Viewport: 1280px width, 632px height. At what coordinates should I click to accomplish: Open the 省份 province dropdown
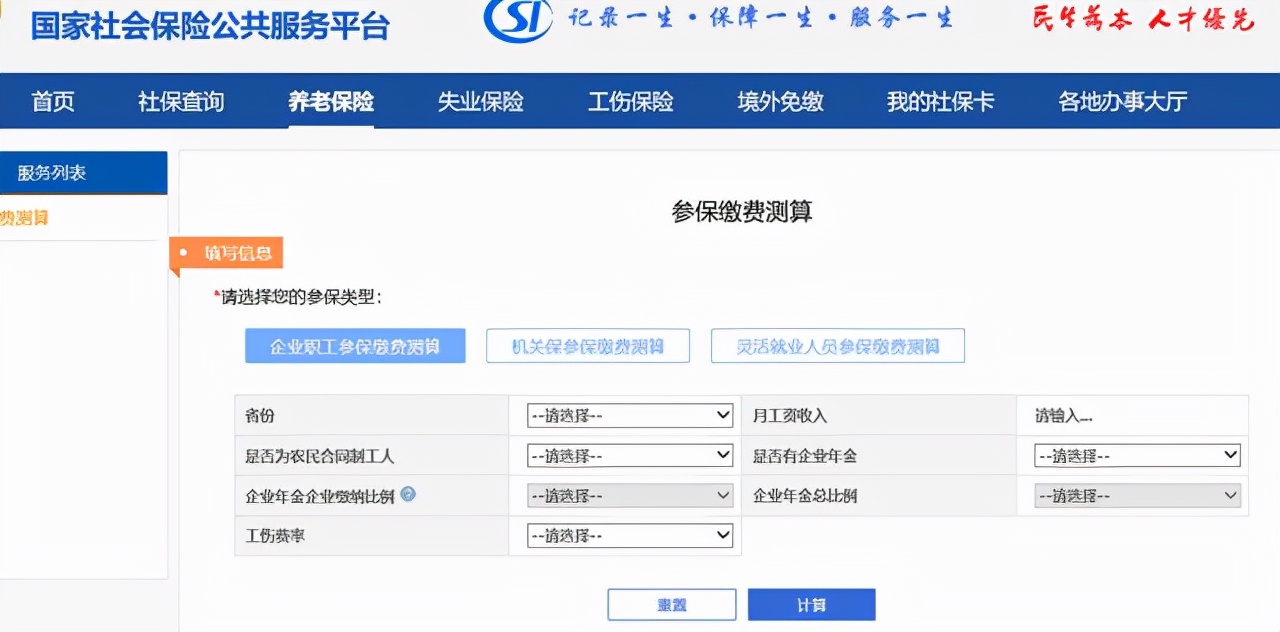[628, 414]
